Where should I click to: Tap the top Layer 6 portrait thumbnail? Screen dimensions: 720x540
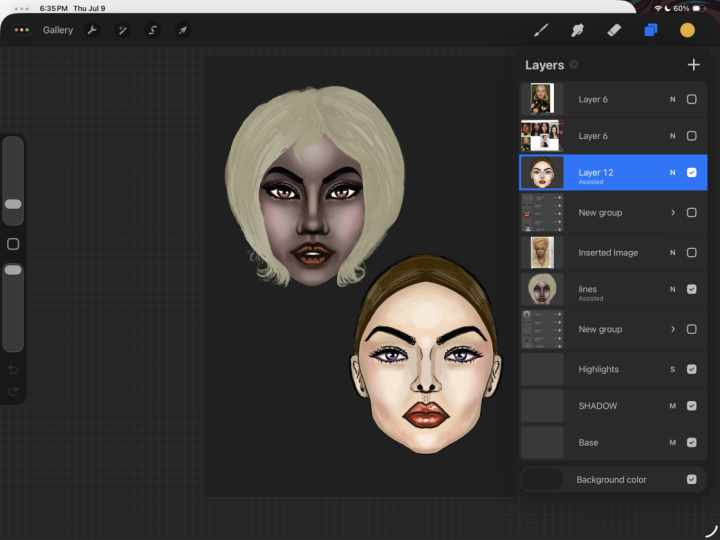pos(542,99)
